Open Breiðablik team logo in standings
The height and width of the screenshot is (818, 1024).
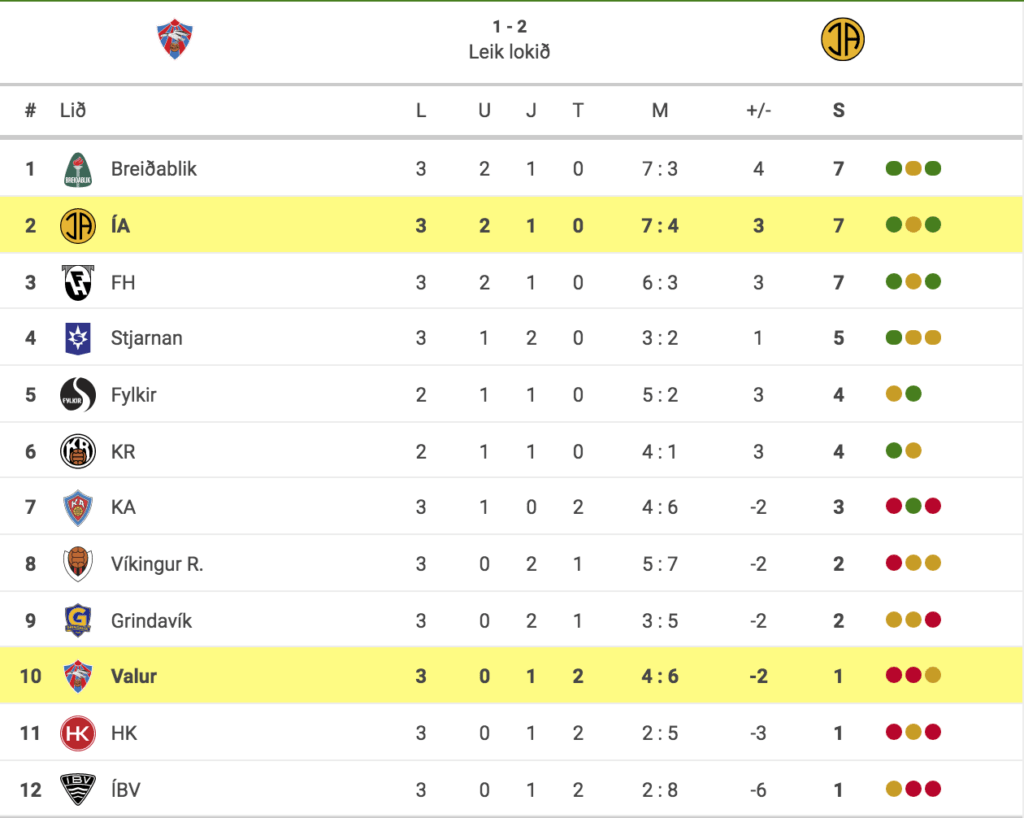(x=78, y=170)
